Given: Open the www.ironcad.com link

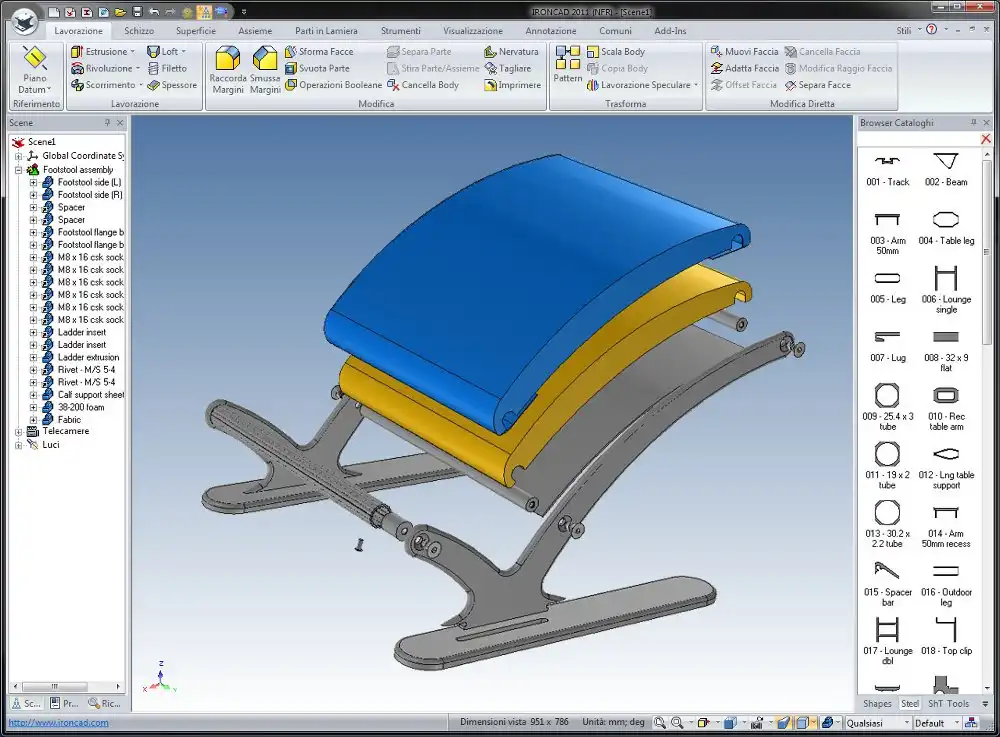Looking at the screenshot, I should (59, 723).
